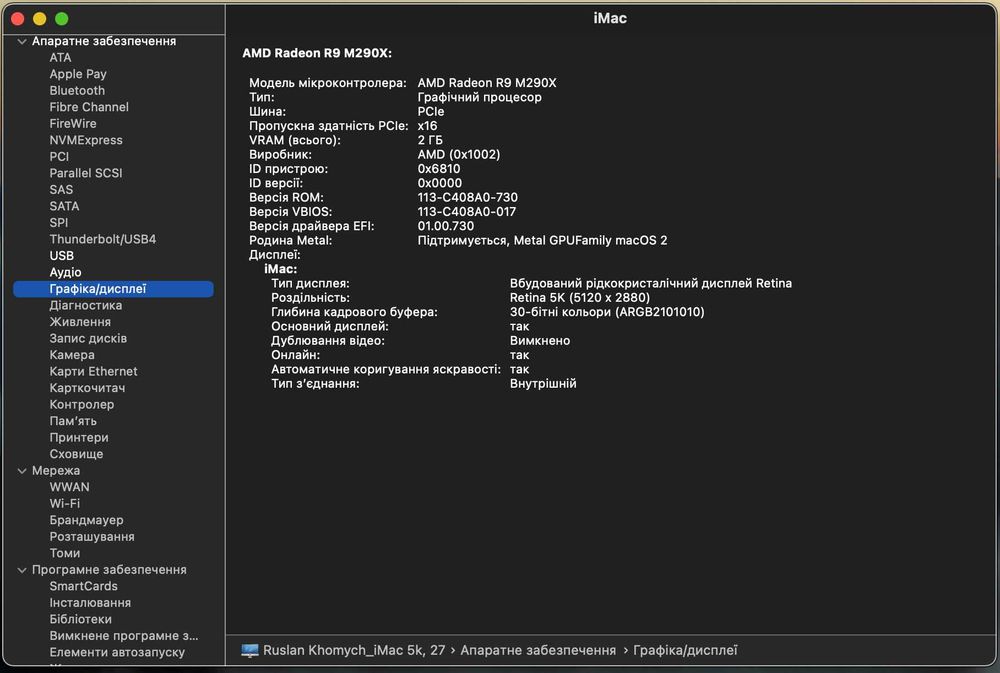Open the Аудіо sidebar item
Viewport: 1000px width, 673px height.
pos(66,272)
